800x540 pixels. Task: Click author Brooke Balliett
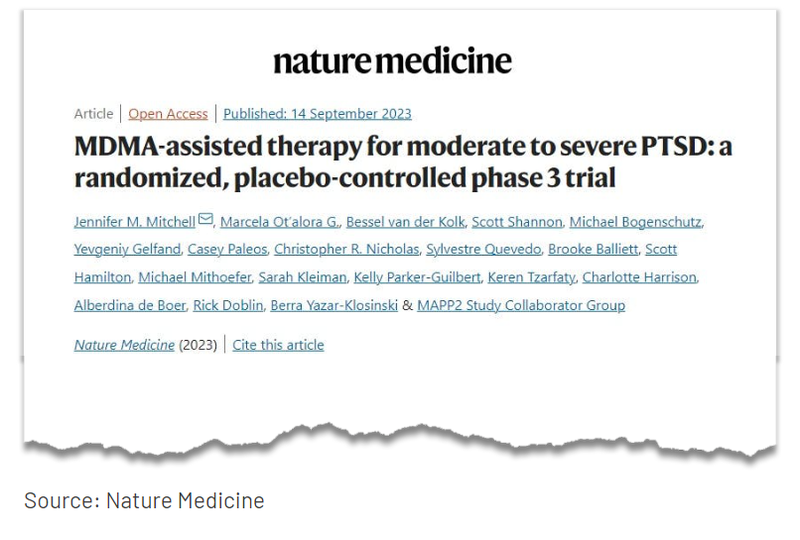pos(593,250)
